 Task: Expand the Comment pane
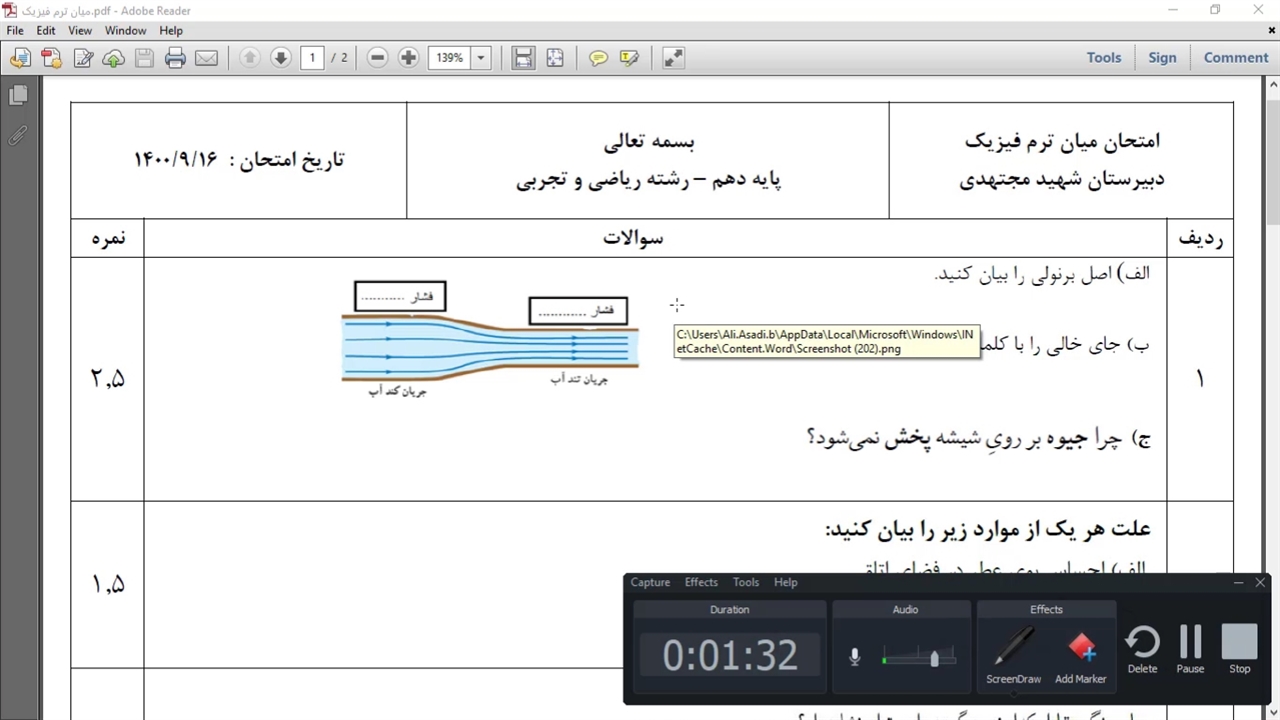pos(1235,58)
